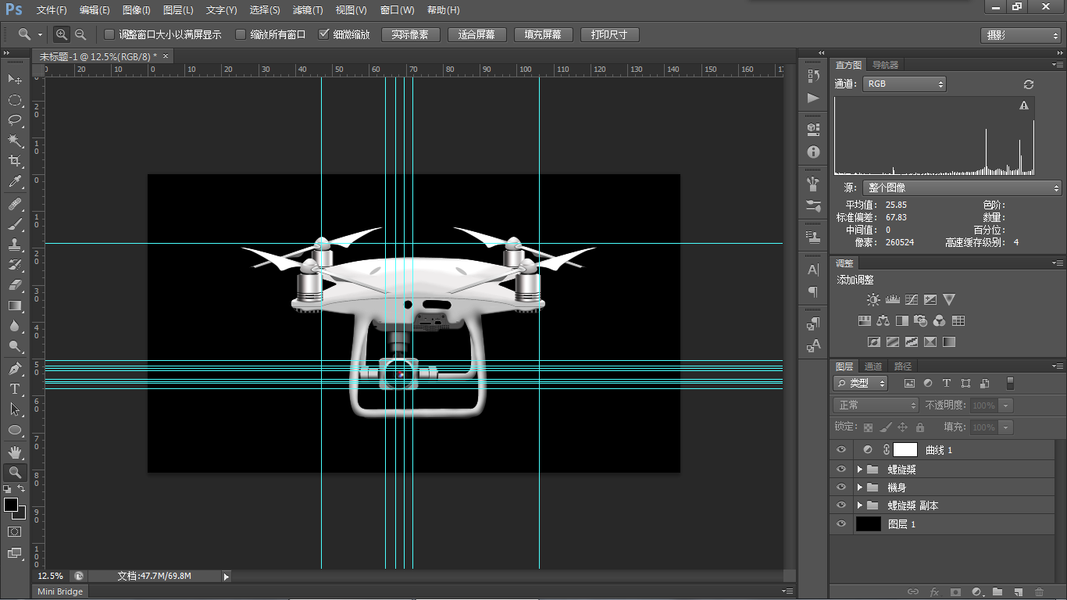Click the Zoom Out mode icon

[80, 35]
